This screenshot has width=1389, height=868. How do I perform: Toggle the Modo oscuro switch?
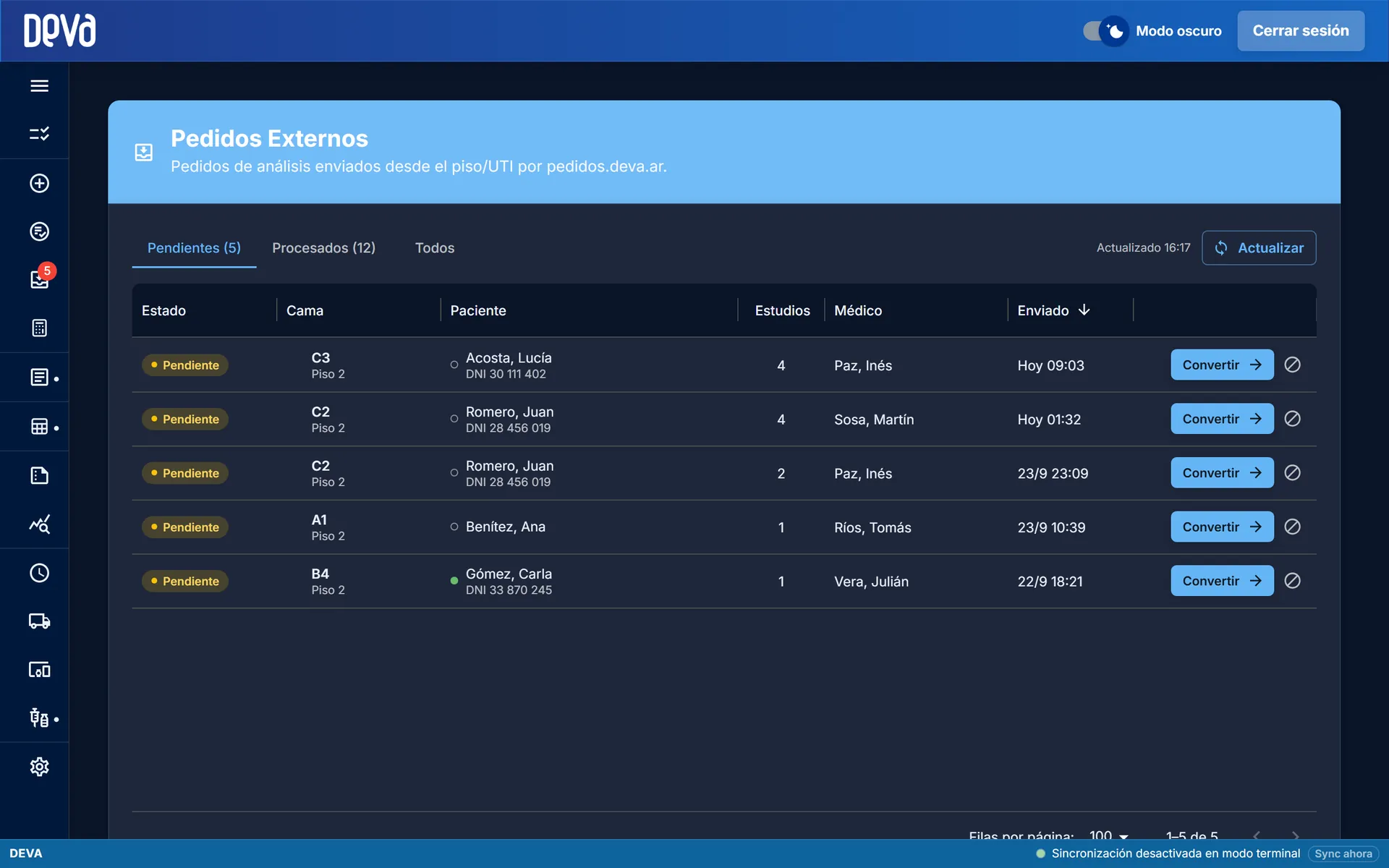tap(1105, 31)
